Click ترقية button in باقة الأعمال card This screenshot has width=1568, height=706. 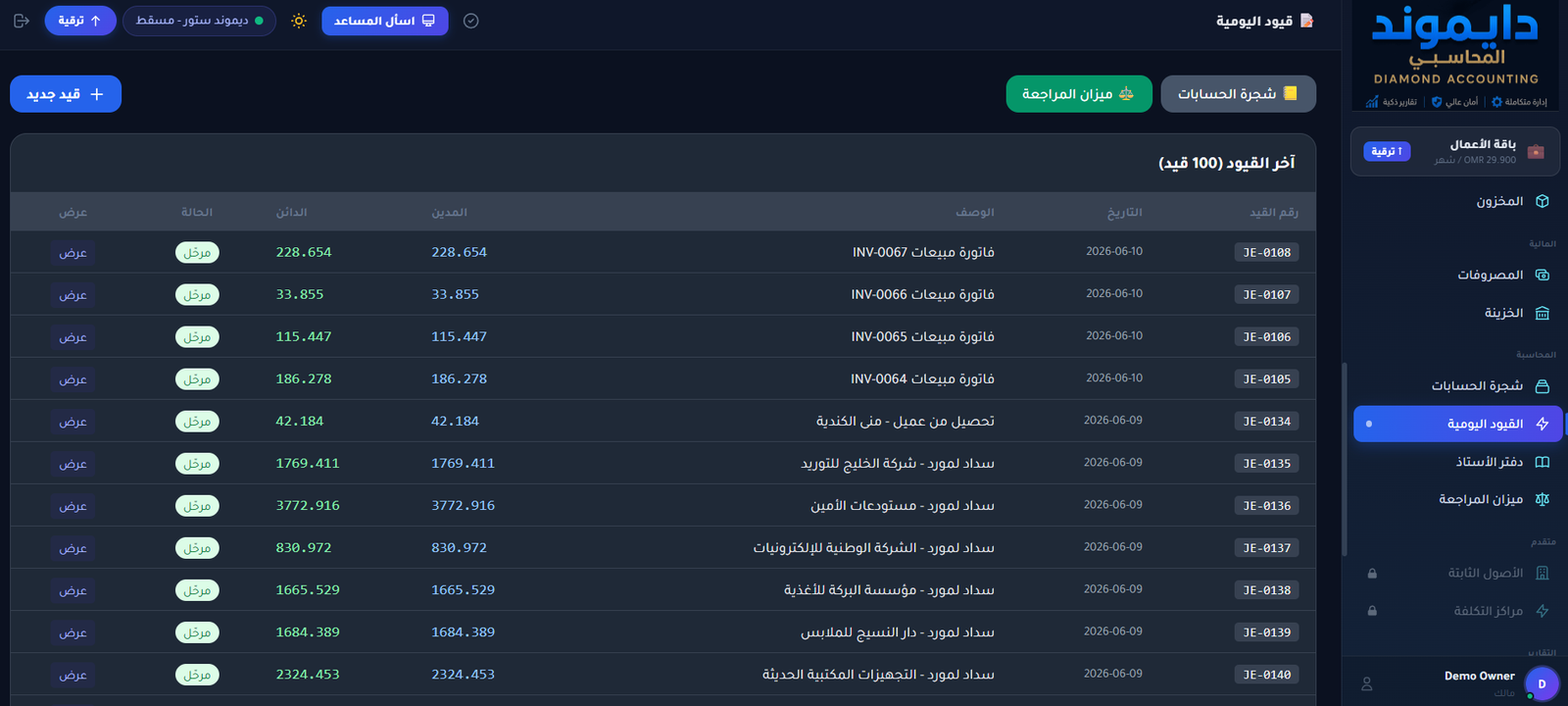(x=1387, y=151)
